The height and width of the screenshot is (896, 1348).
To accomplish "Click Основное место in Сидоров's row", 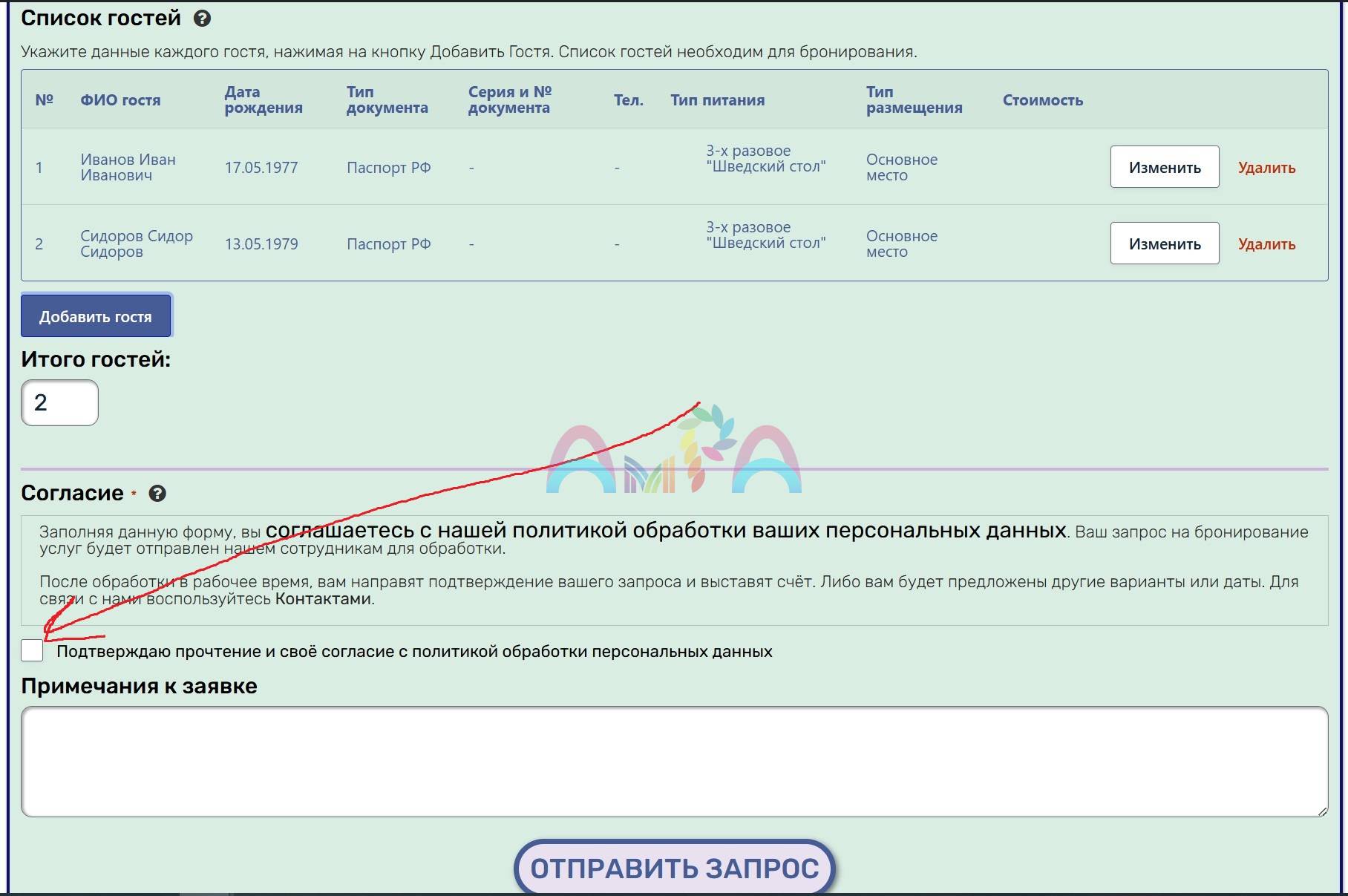I will pyautogui.click(x=901, y=243).
